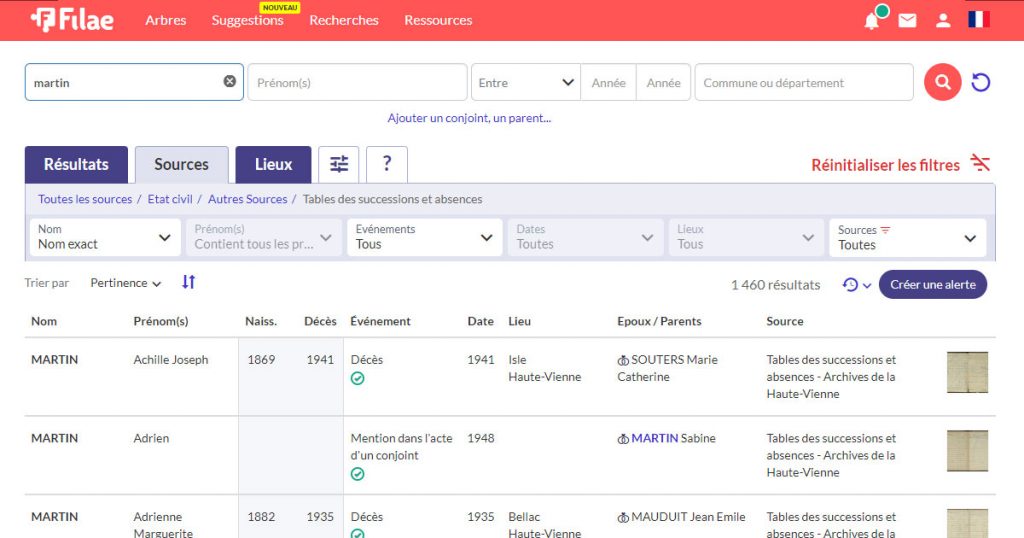Open the messages envelope icon
Image resolution: width=1024 pixels, height=538 pixels.
(x=907, y=20)
